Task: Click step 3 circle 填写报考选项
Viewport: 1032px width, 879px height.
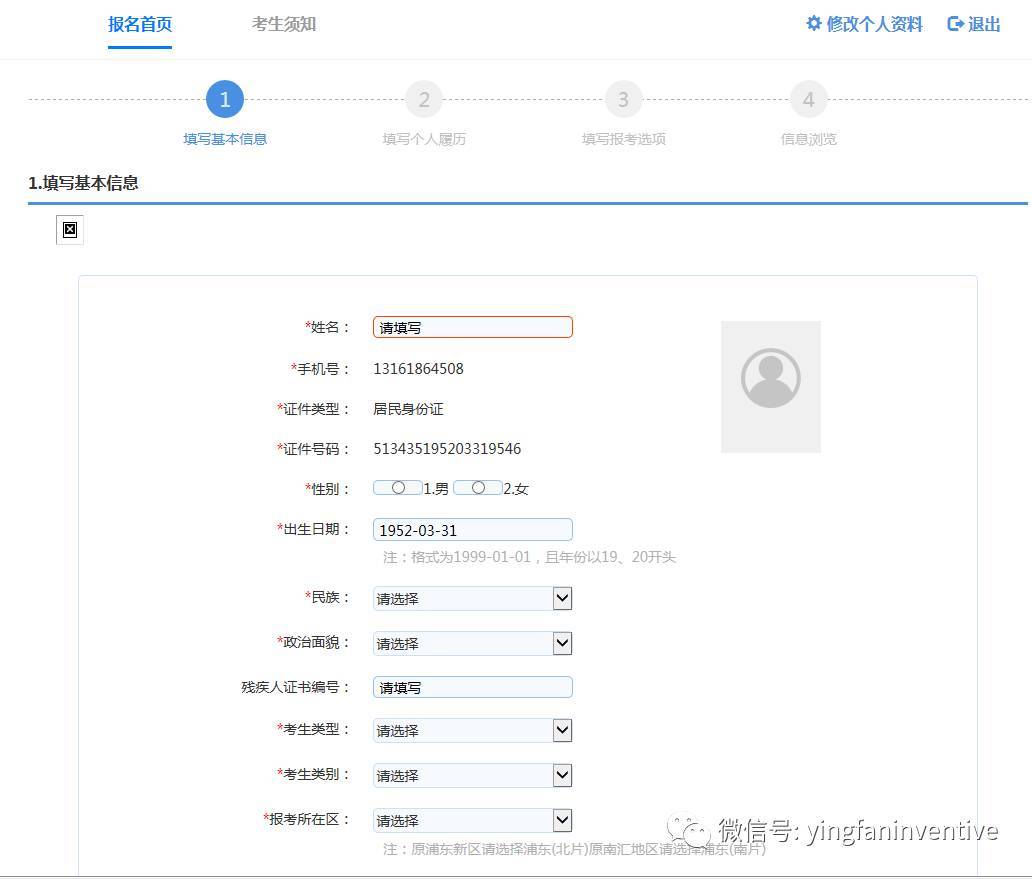Action: click(x=623, y=100)
